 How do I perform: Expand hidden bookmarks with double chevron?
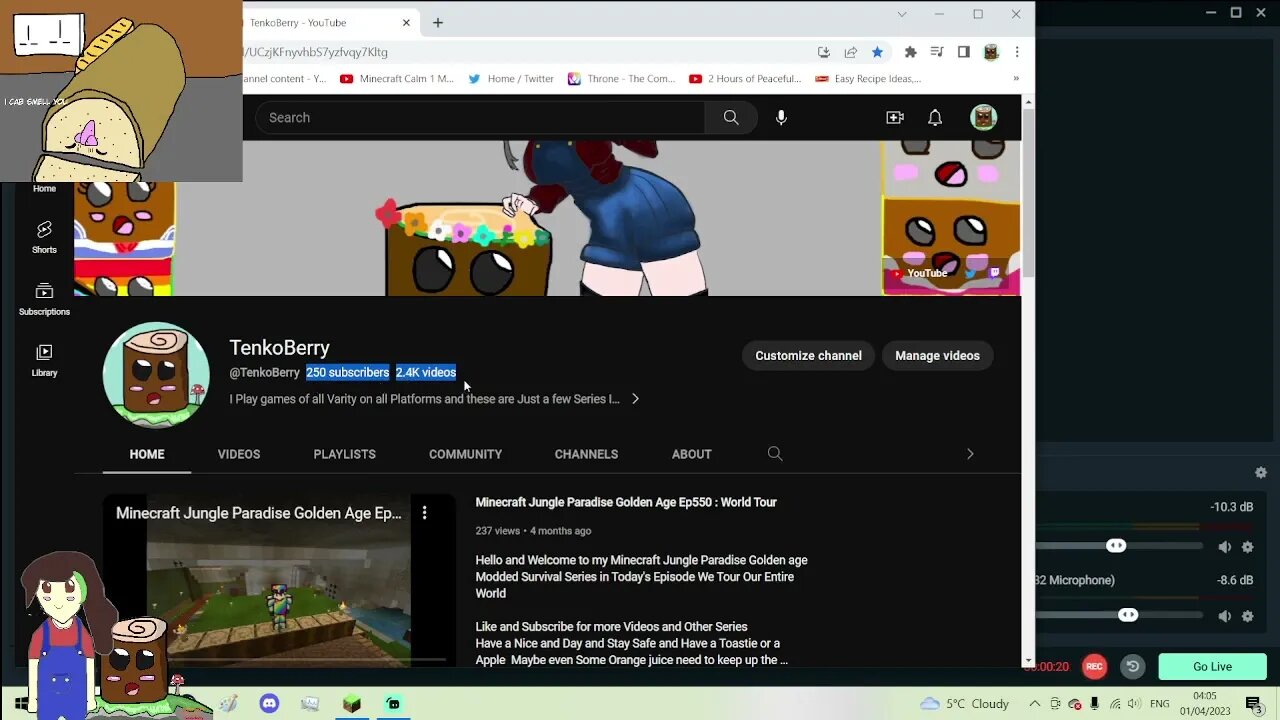point(1016,79)
